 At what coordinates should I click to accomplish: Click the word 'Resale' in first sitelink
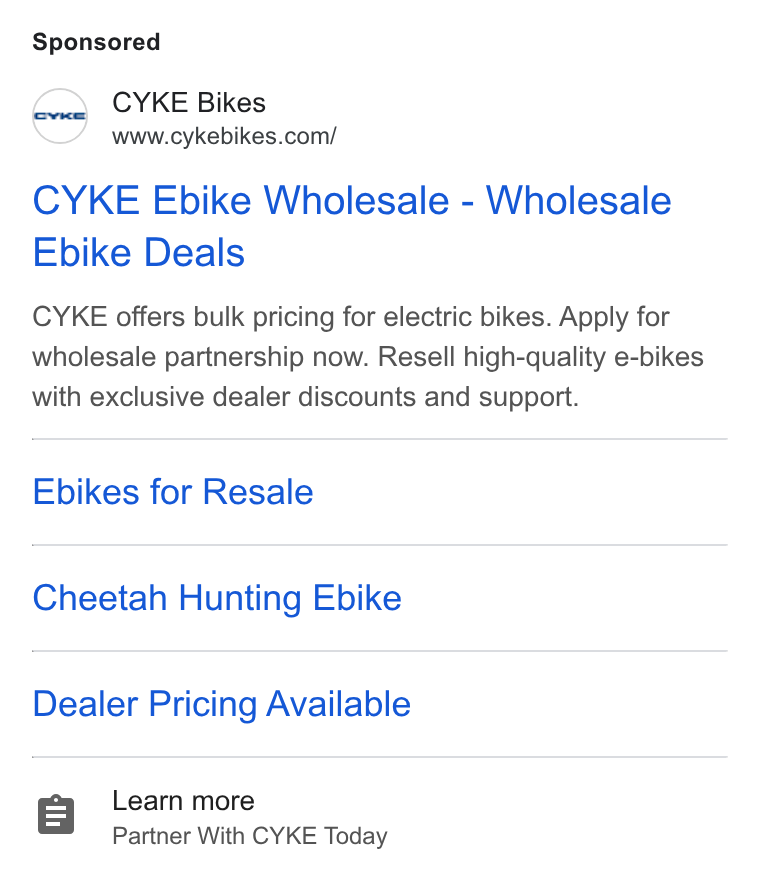pos(258,492)
